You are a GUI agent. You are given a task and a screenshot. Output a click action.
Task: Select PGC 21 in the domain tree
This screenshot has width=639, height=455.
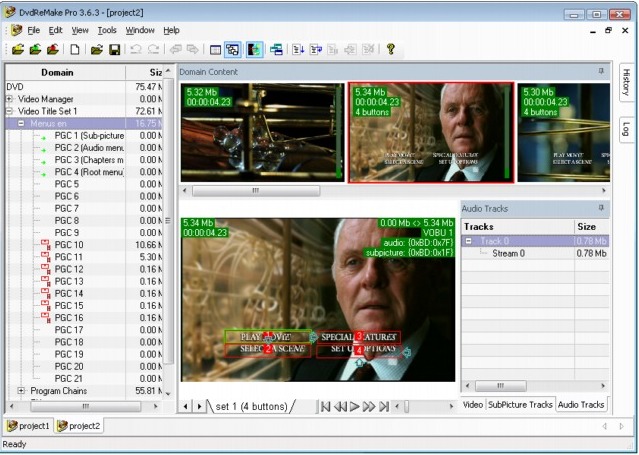tap(68, 378)
